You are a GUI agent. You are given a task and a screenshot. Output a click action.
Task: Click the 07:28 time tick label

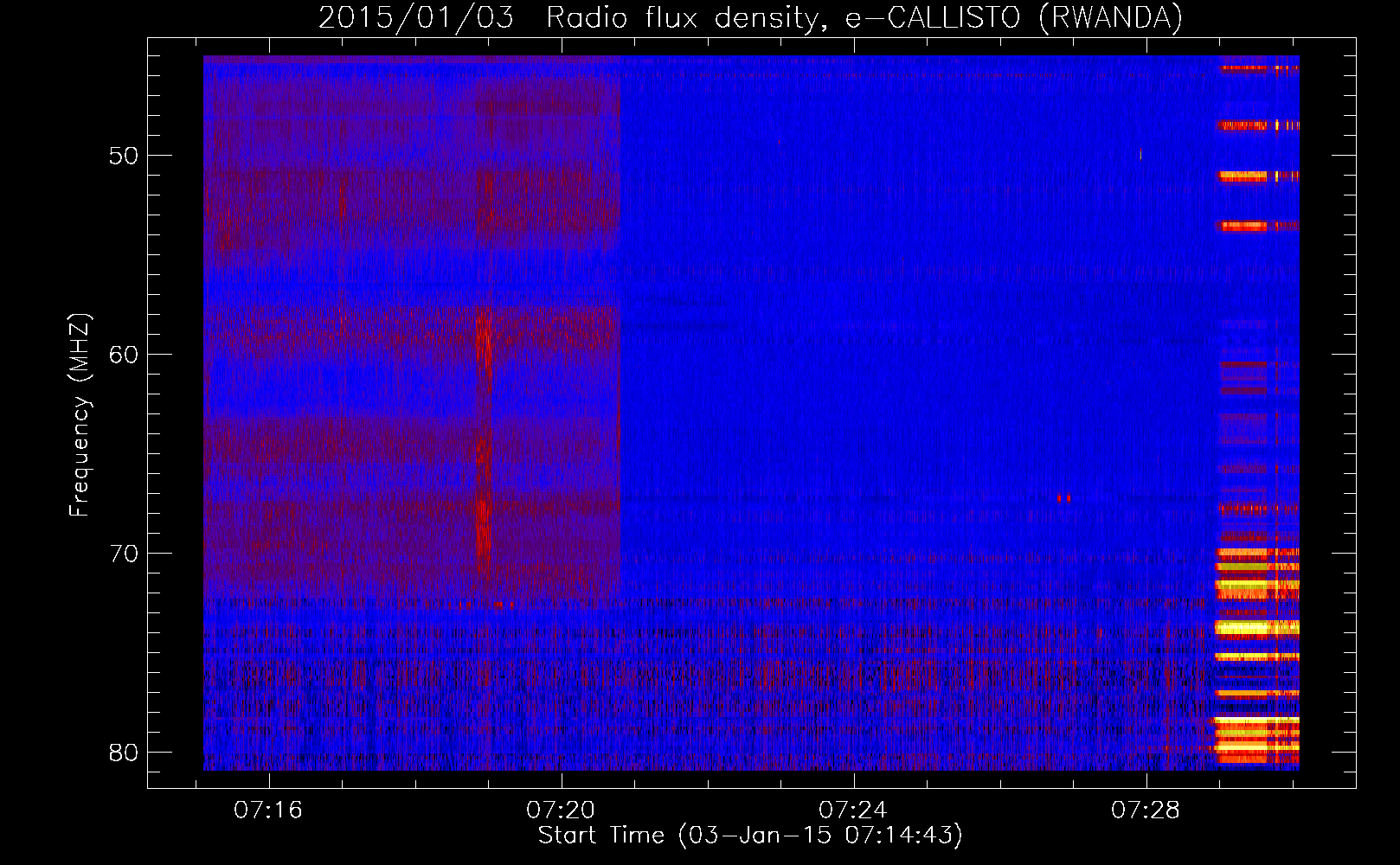[x=1146, y=810]
